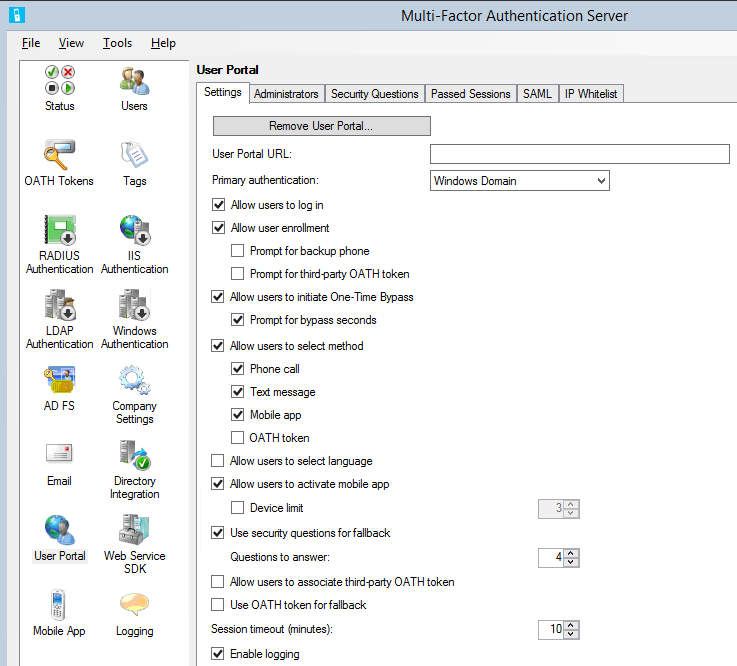This screenshot has height=666, width=737.
Task: Expand the Primary authentication dropdown
Action: coord(600,181)
